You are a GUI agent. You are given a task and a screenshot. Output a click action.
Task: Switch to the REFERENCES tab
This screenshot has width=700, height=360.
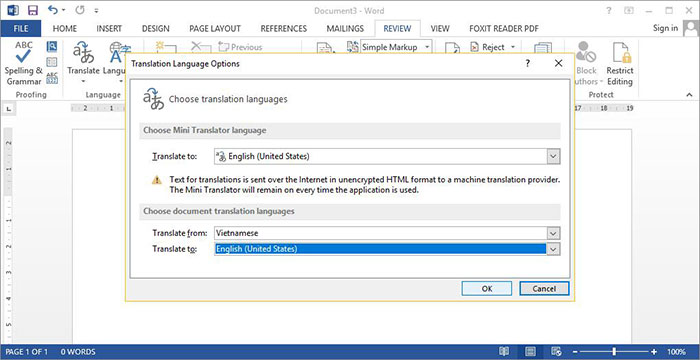[283, 29]
